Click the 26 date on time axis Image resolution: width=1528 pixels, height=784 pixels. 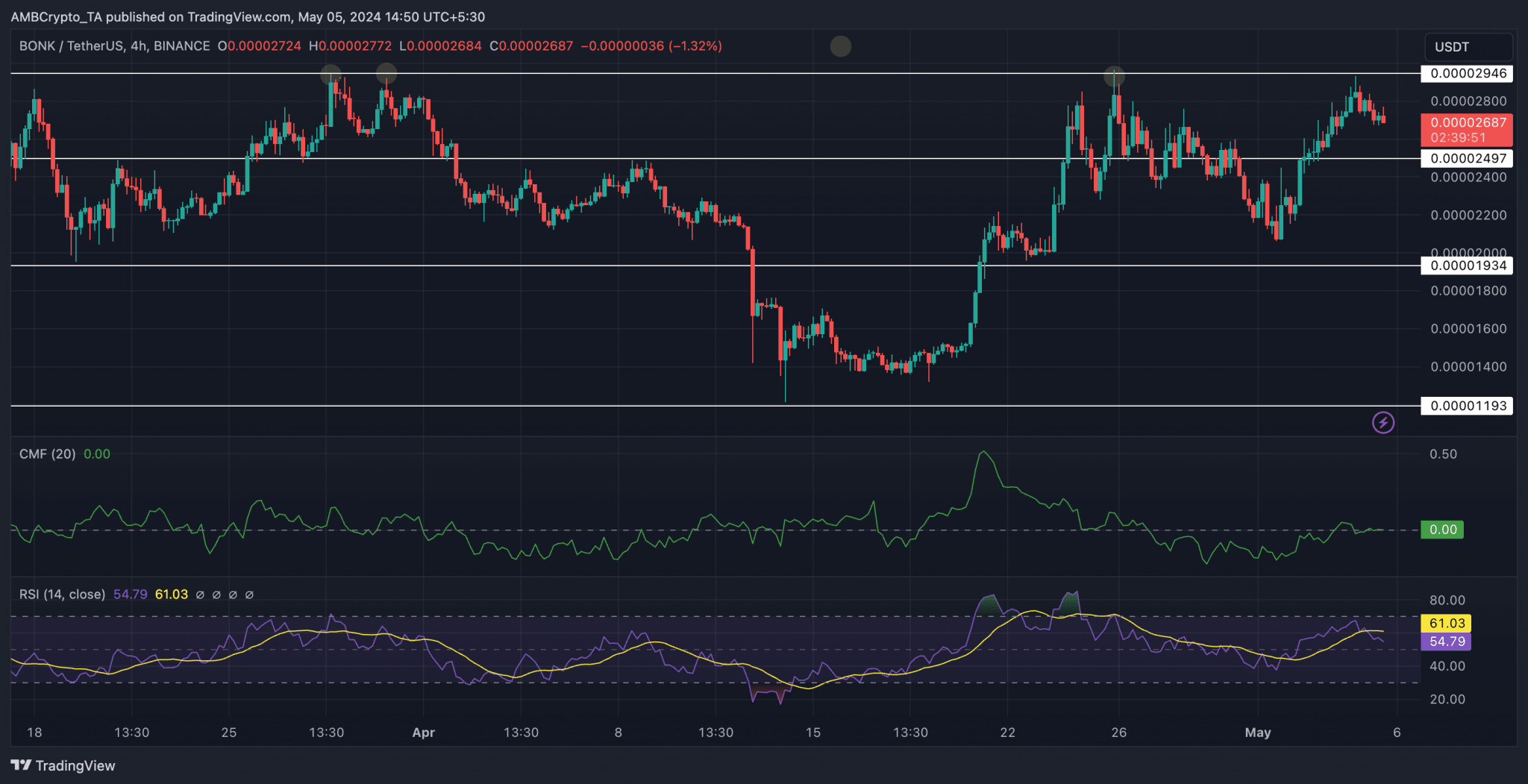click(x=1118, y=733)
